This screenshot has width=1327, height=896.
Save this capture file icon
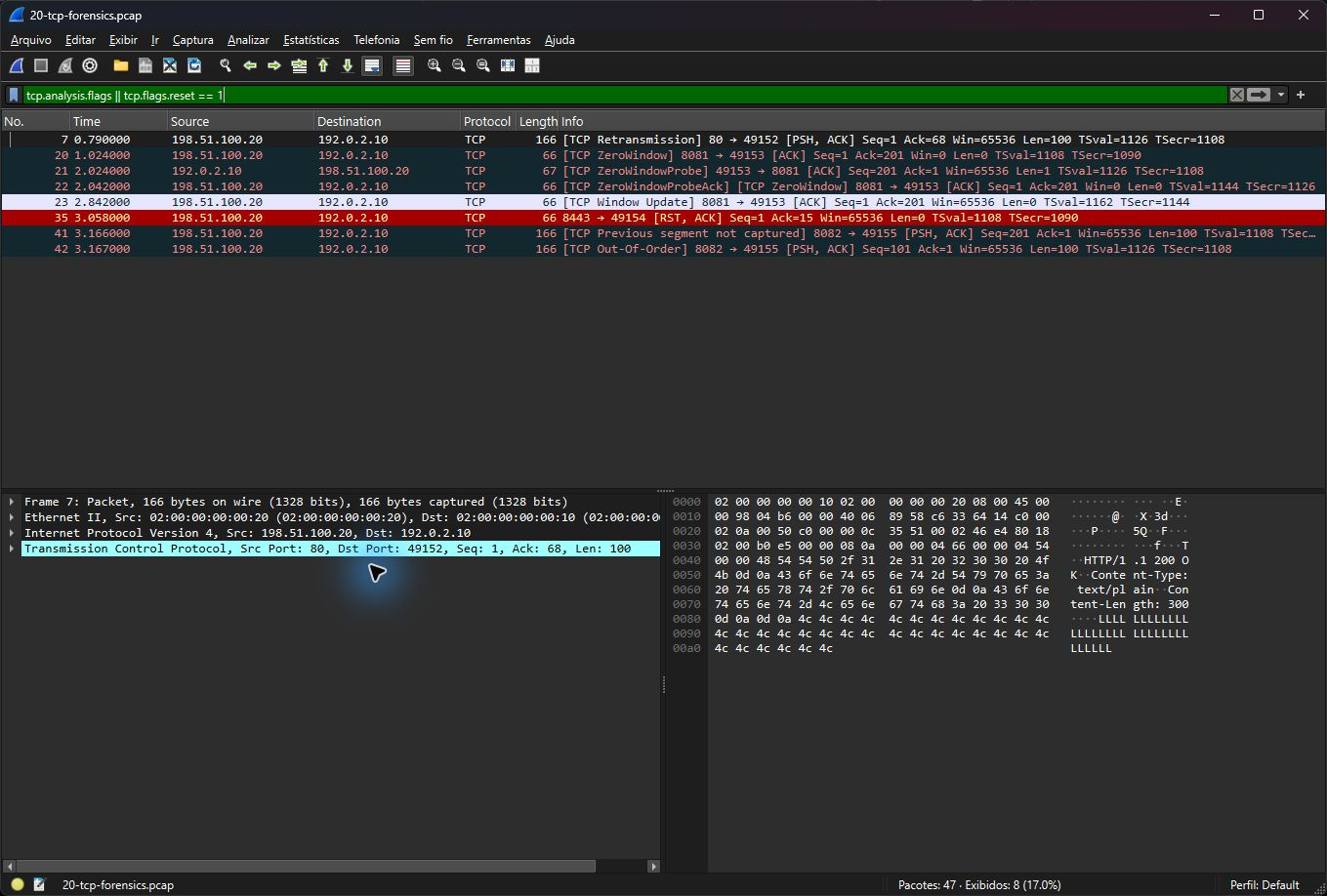point(145,65)
